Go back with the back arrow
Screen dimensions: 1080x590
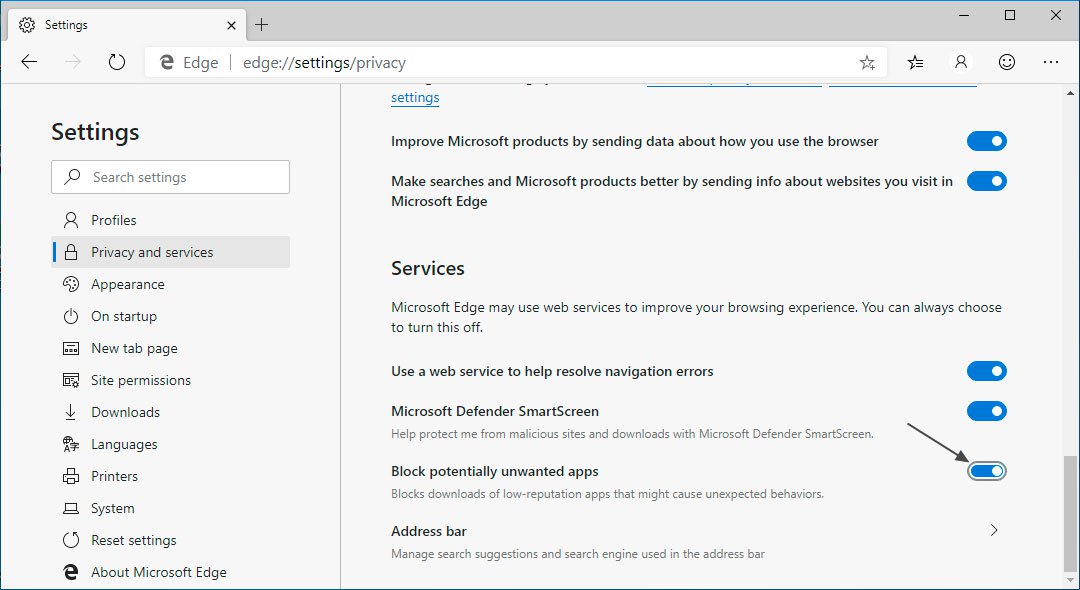coord(29,62)
